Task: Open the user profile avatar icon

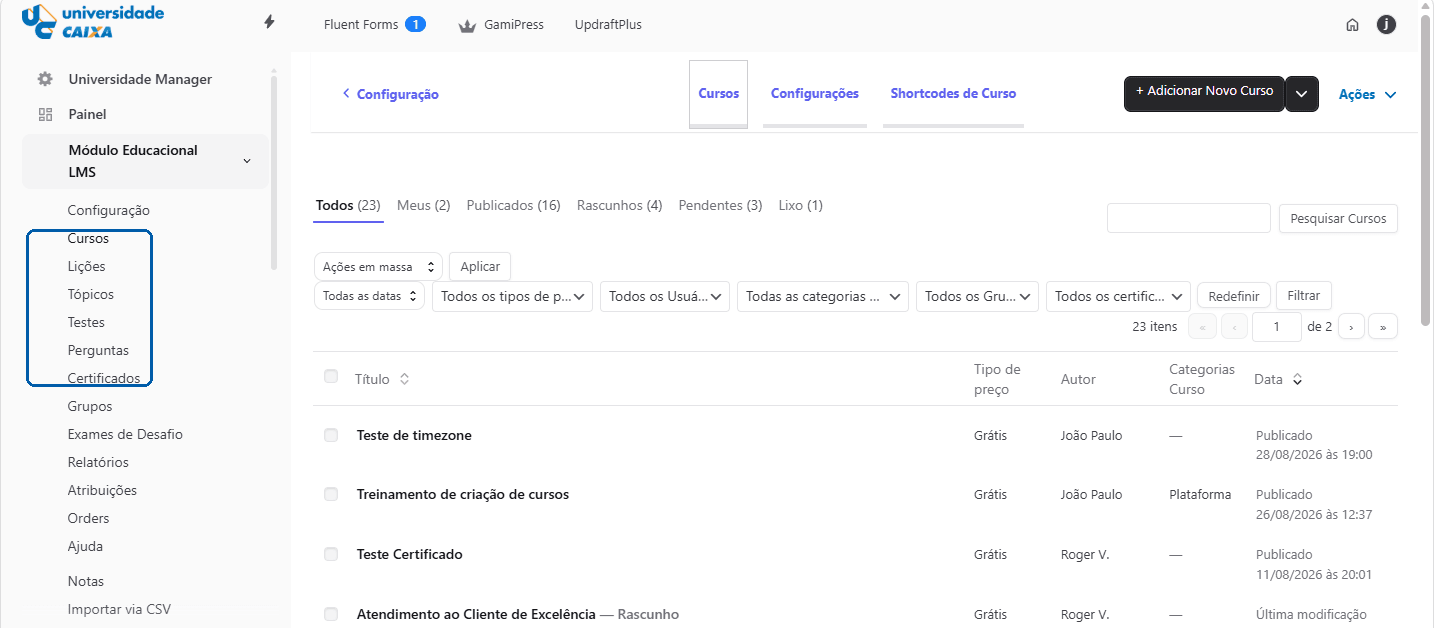Action: point(1386,25)
